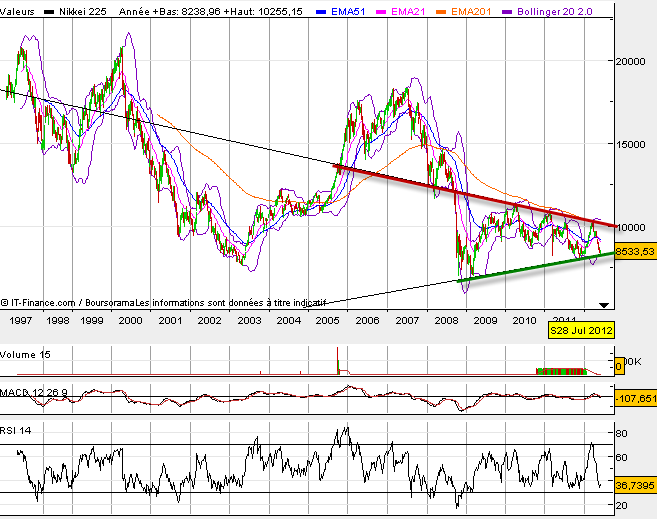Click the thick green support trendline
Screen dimensions: 657x520
click(530, 268)
